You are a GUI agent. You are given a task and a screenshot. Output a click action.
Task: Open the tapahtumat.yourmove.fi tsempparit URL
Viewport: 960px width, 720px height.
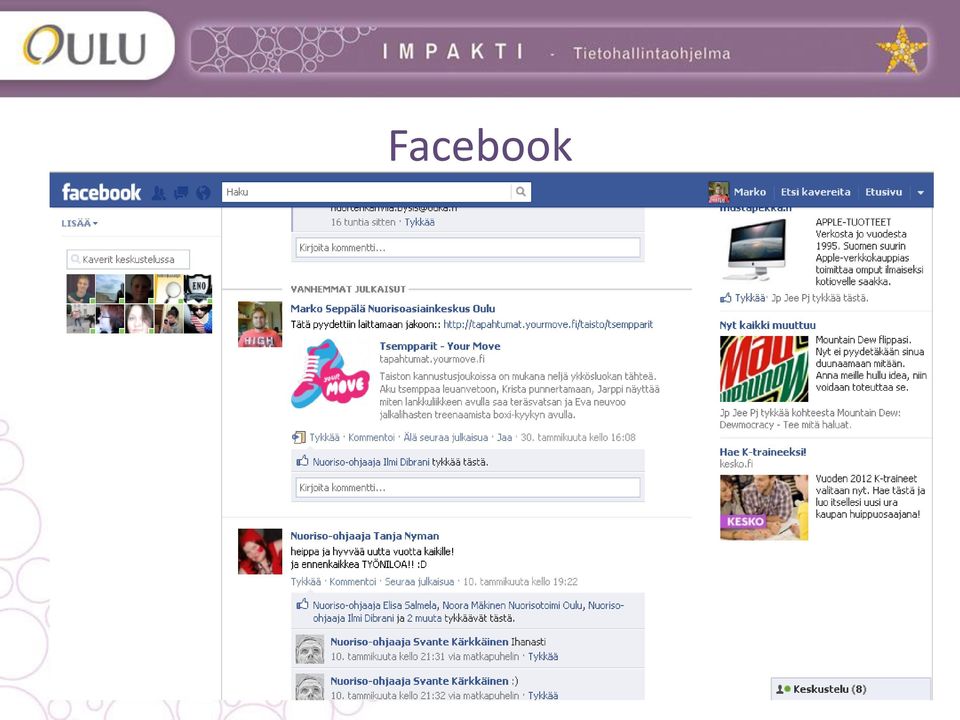coord(548,324)
